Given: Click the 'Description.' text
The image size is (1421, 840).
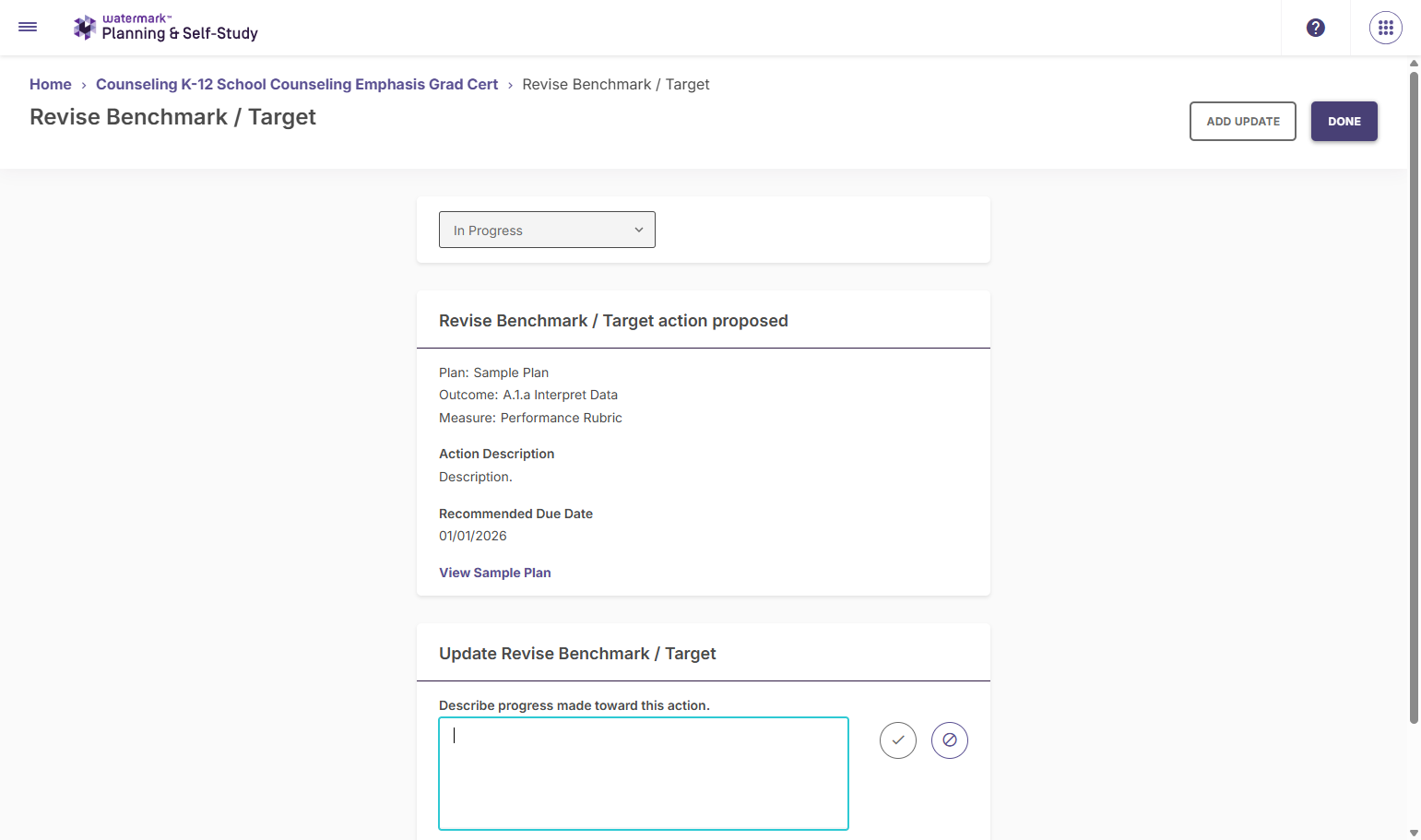Looking at the screenshot, I should [476, 477].
